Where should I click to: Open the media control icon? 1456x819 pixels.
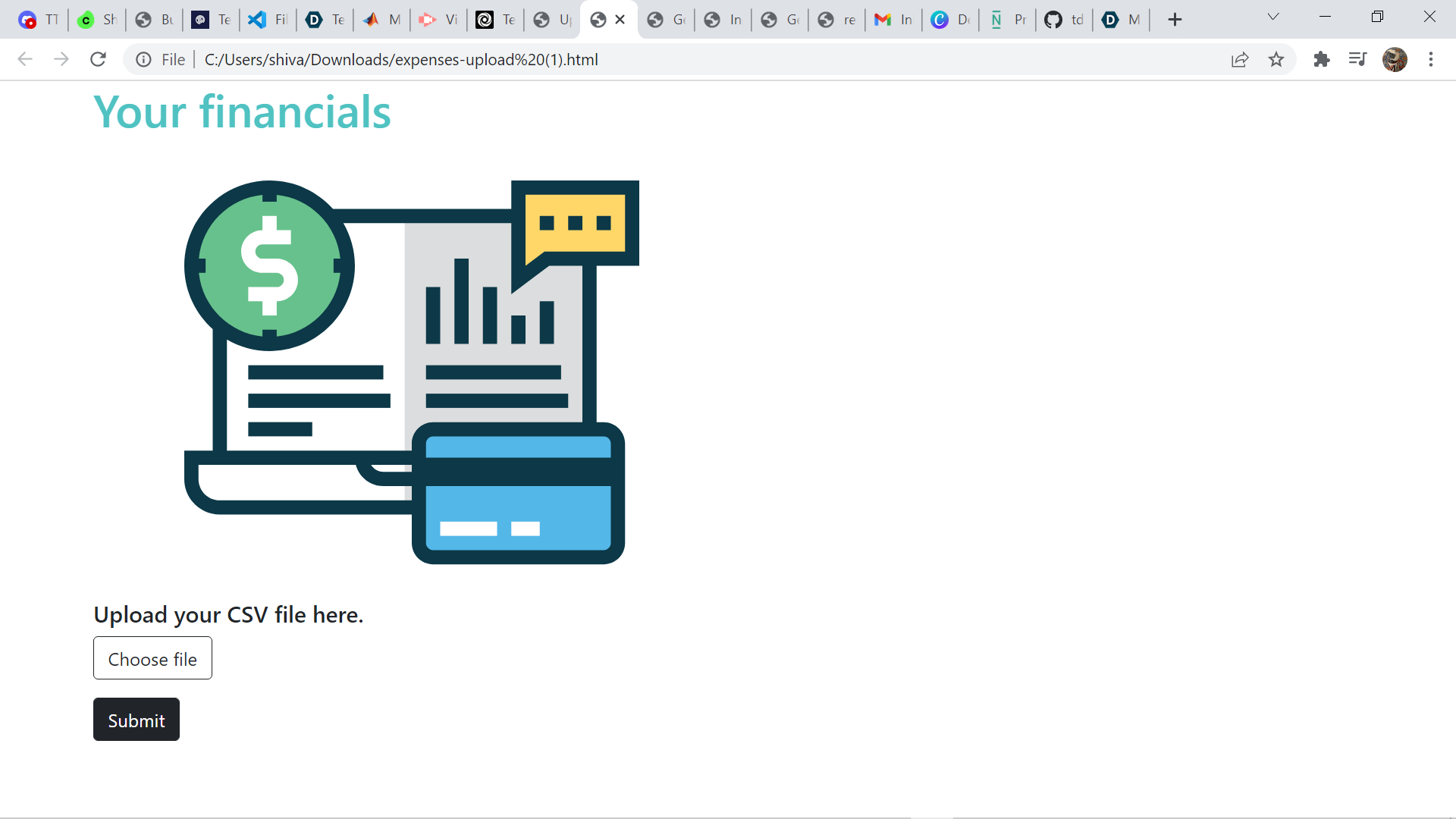(x=1357, y=59)
